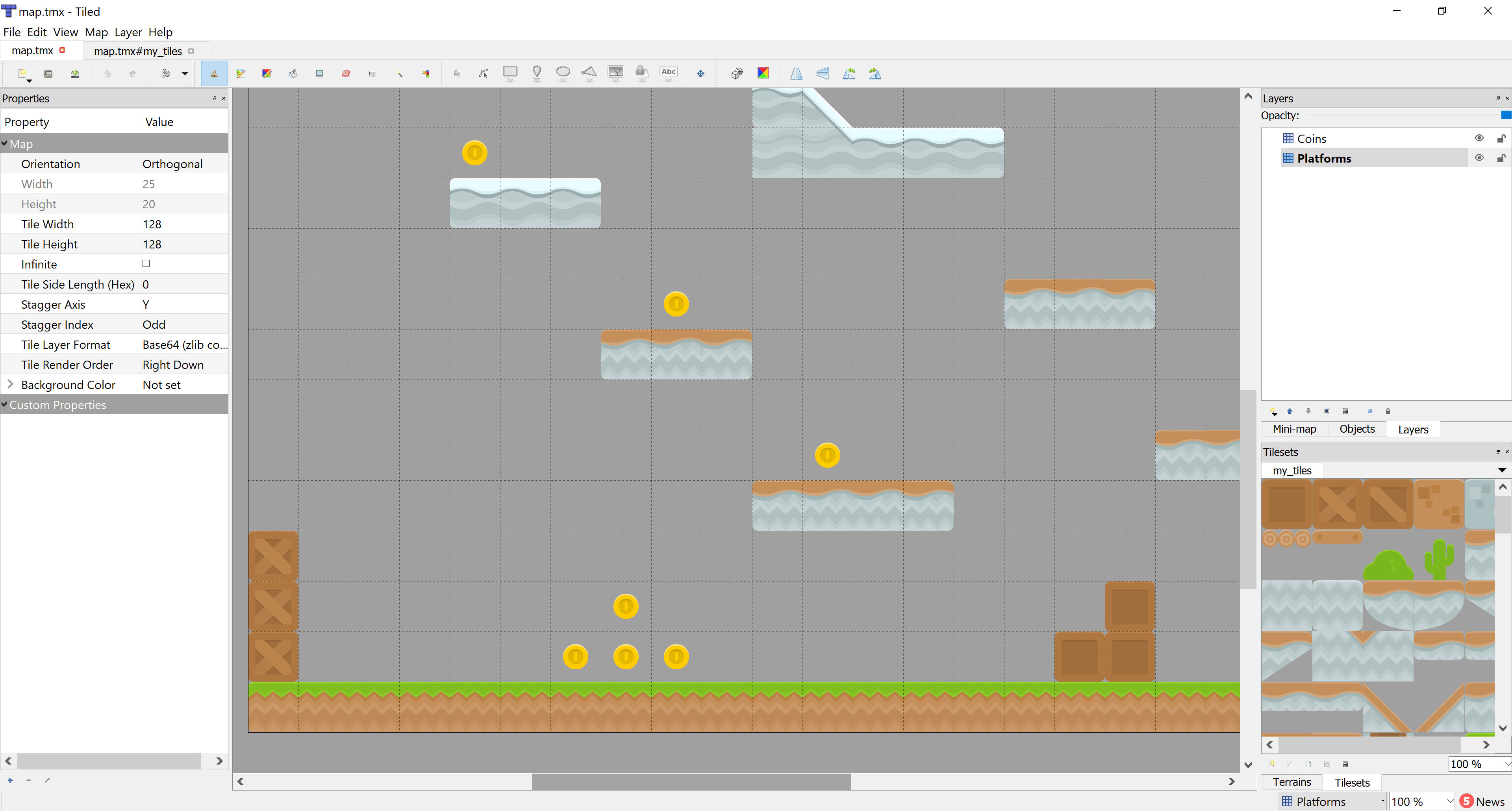This screenshot has width=1512, height=811.
Task: Select the stamp/tile brush tool
Action: pos(214,73)
